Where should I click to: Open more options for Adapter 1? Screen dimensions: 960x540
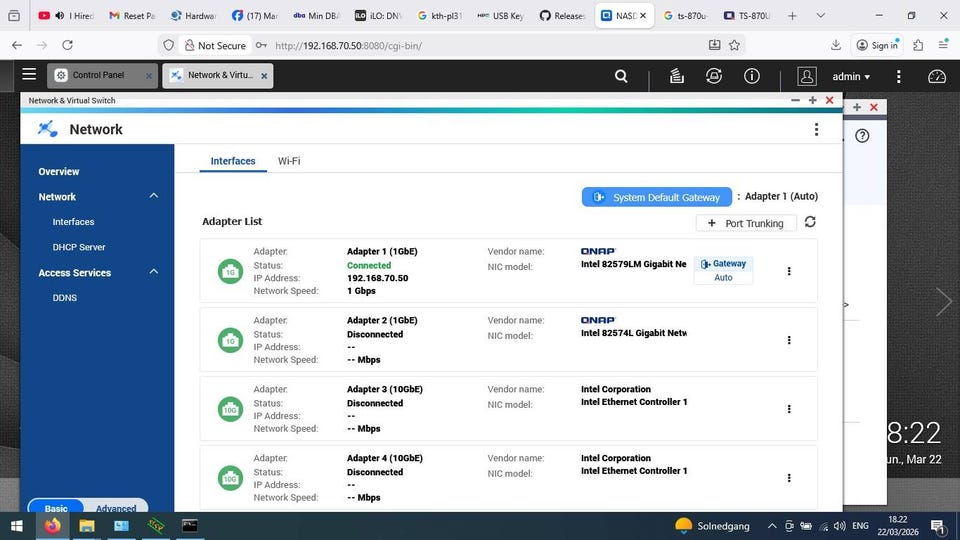pos(789,271)
